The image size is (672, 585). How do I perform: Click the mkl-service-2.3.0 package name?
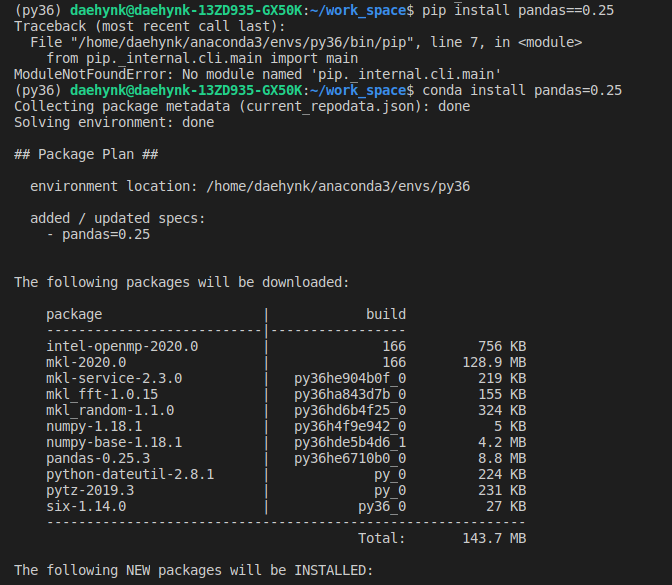click(114, 378)
